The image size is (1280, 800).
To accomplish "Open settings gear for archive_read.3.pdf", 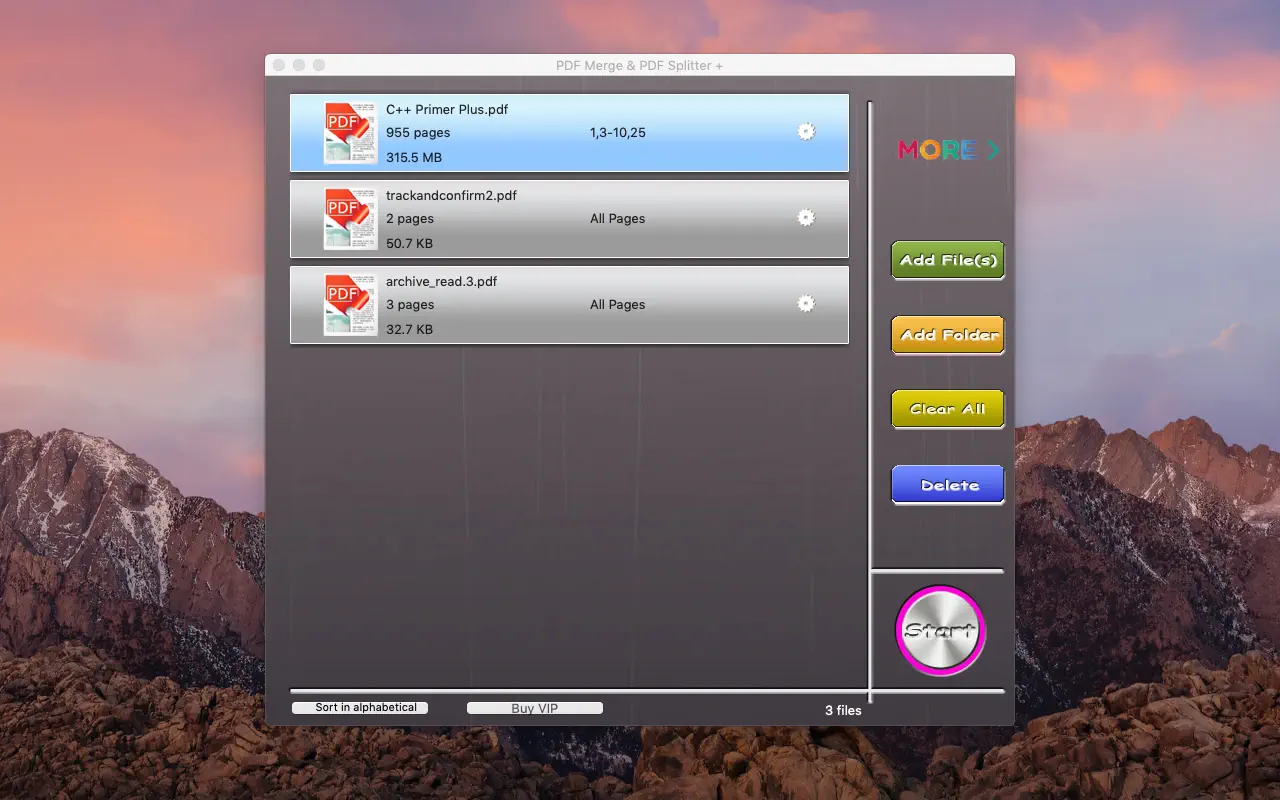I will click(x=806, y=304).
